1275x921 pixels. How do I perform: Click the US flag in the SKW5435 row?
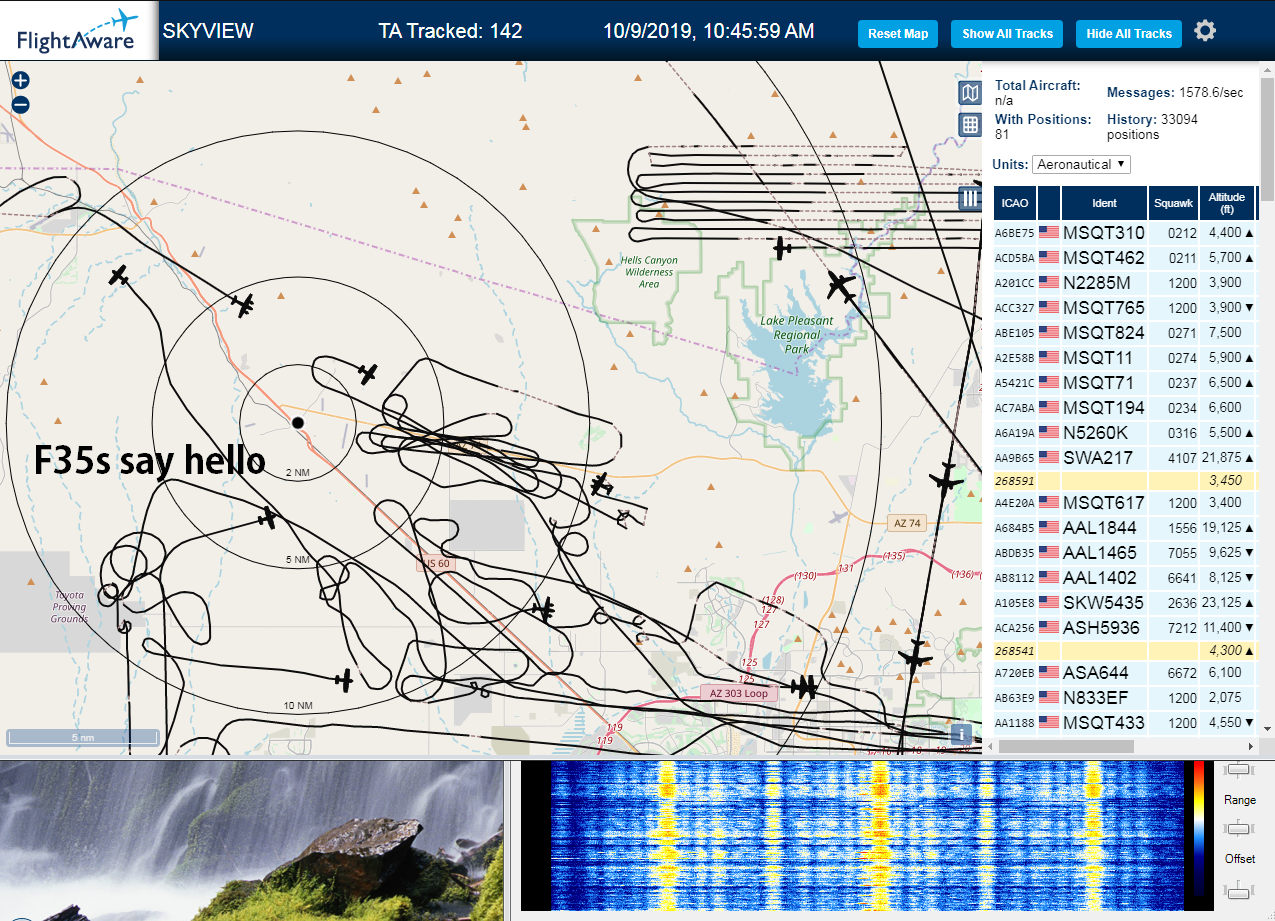coord(1048,603)
